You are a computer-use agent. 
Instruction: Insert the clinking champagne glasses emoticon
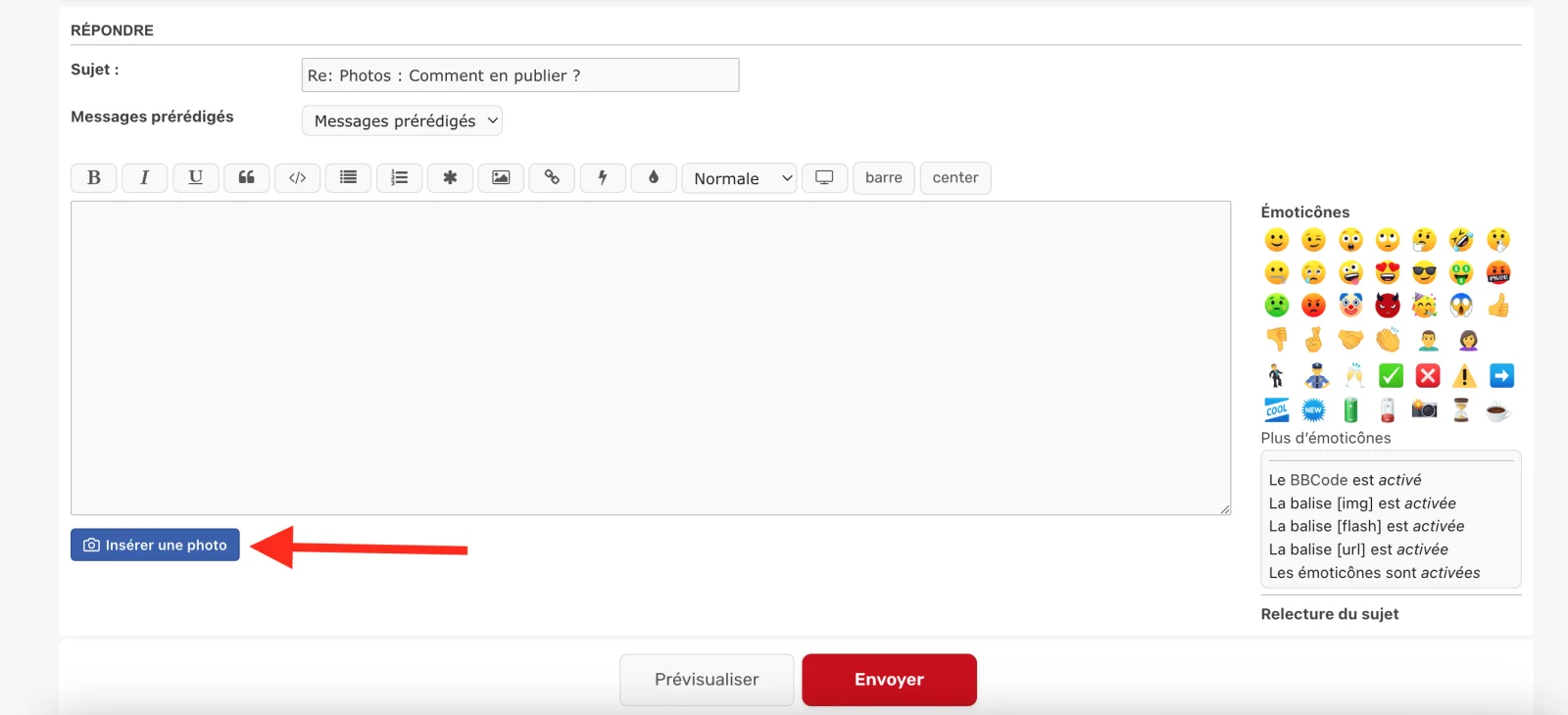tap(1353, 376)
